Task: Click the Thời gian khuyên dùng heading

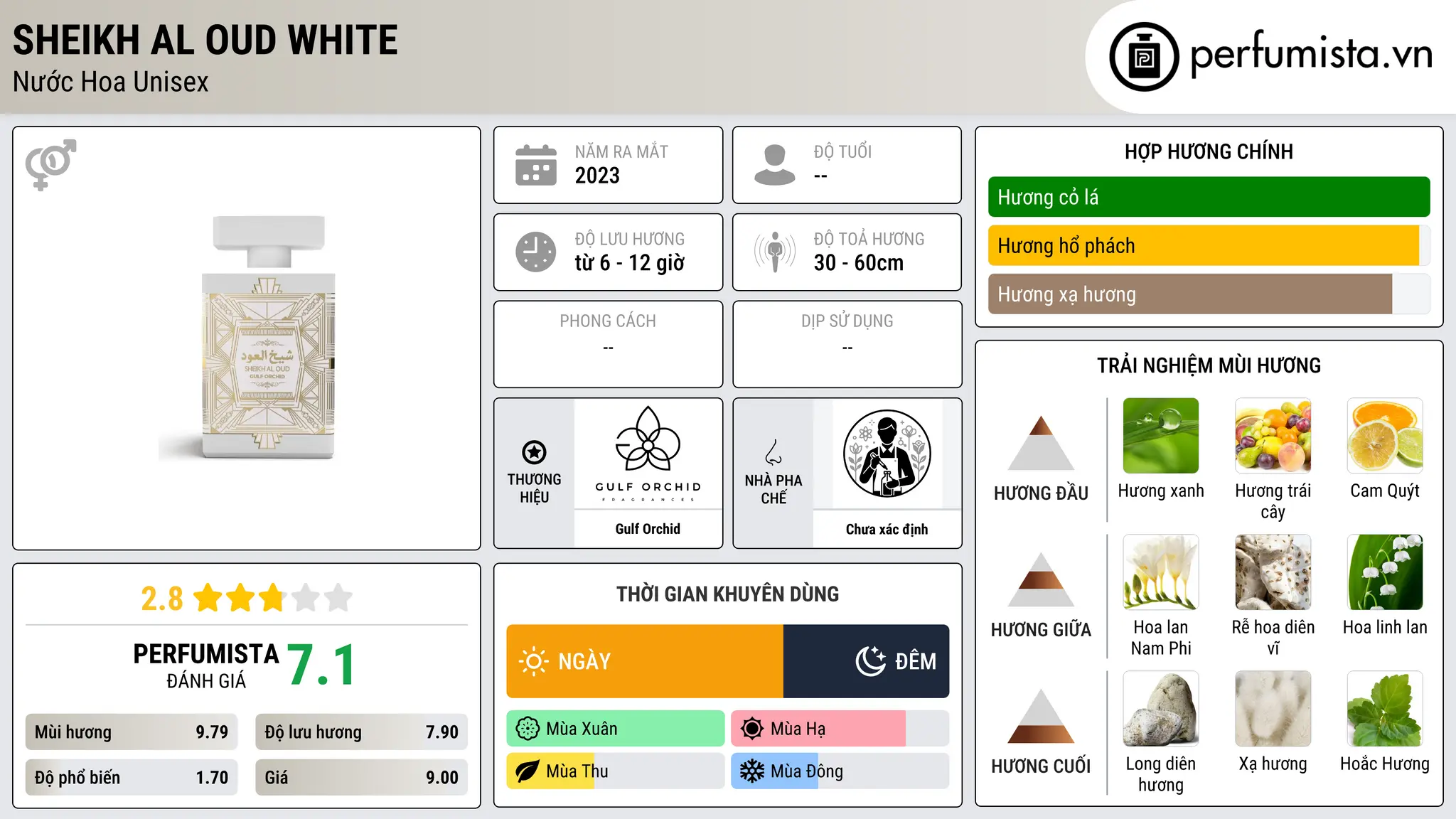Action: [727, 594]
